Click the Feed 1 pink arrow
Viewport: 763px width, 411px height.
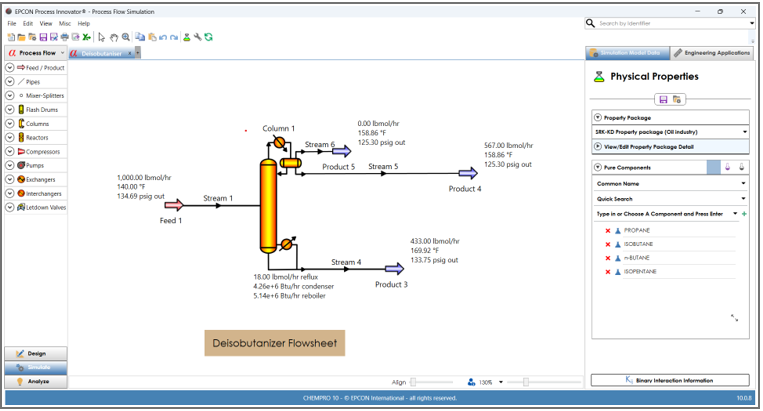(x=174, y=205)
